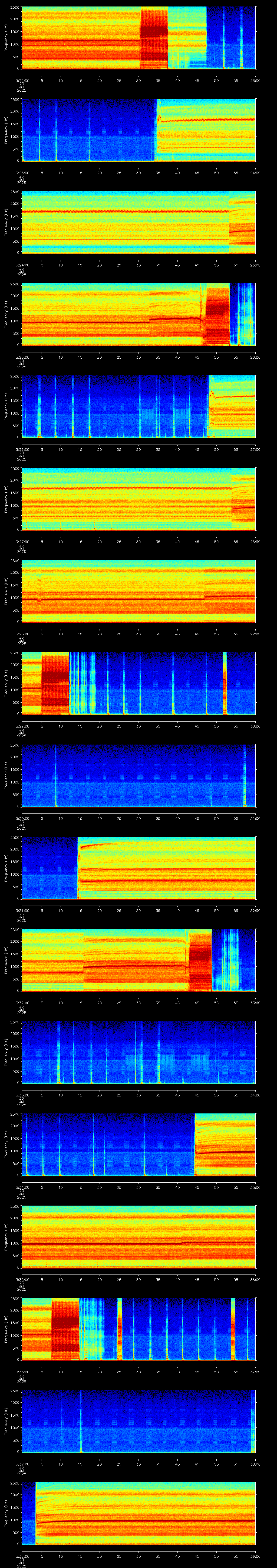Open the spectrogram panel starting at 3:38:00

pyautogui.click(x=139, y=1513)
